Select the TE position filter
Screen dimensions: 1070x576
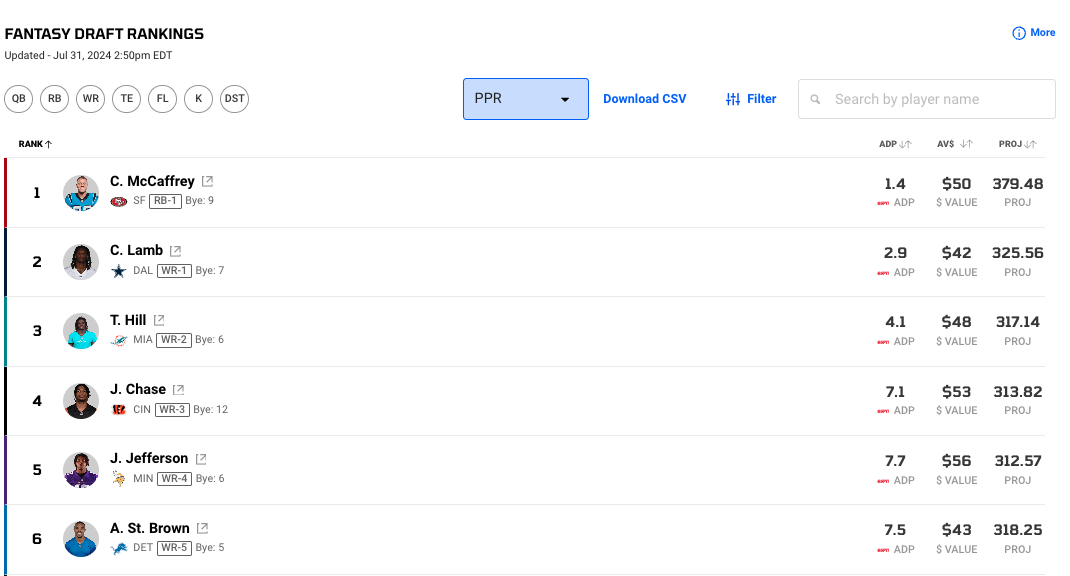coord(127,99)
